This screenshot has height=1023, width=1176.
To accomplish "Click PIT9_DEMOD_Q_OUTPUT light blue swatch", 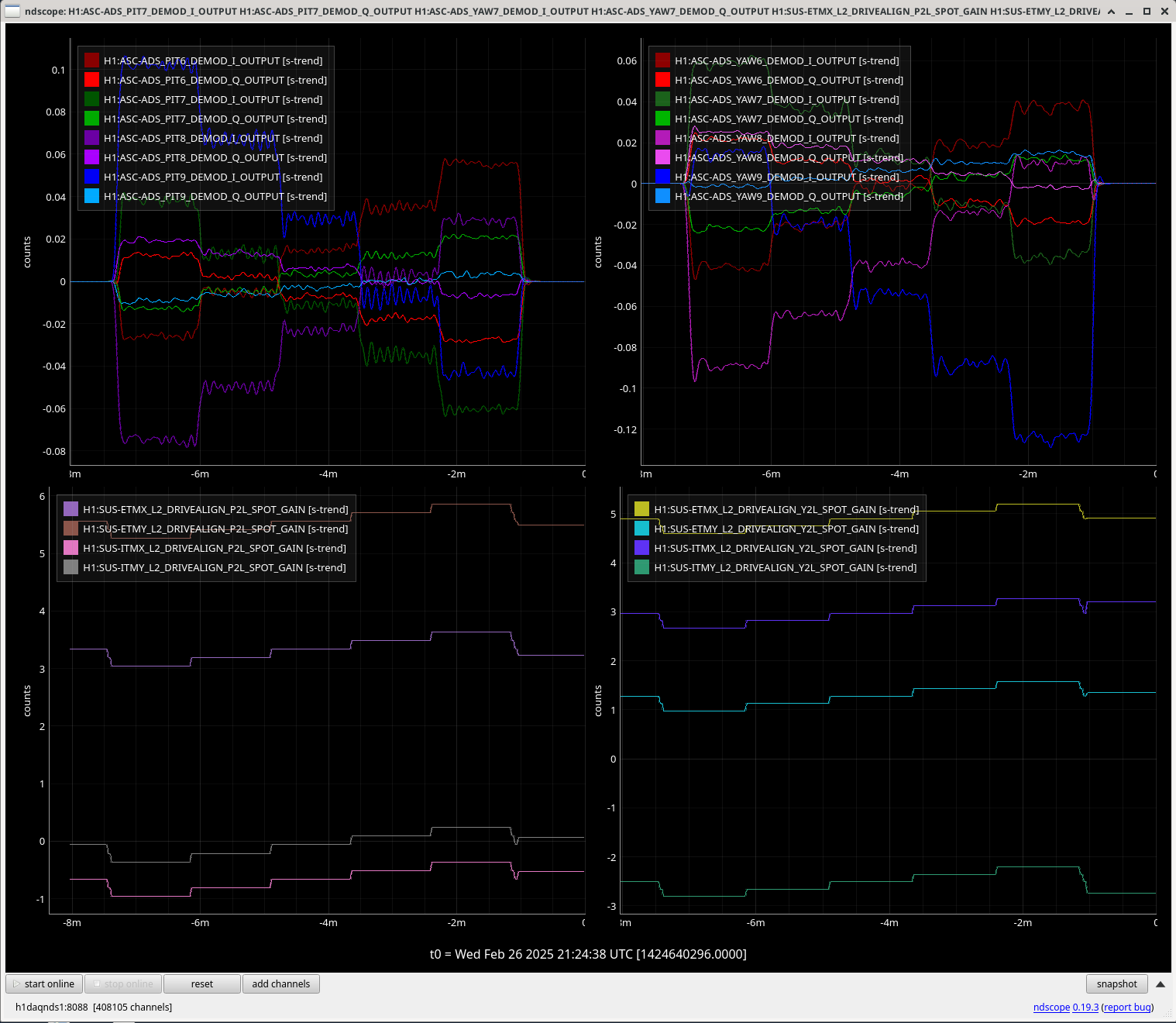I will click(91, 196).
